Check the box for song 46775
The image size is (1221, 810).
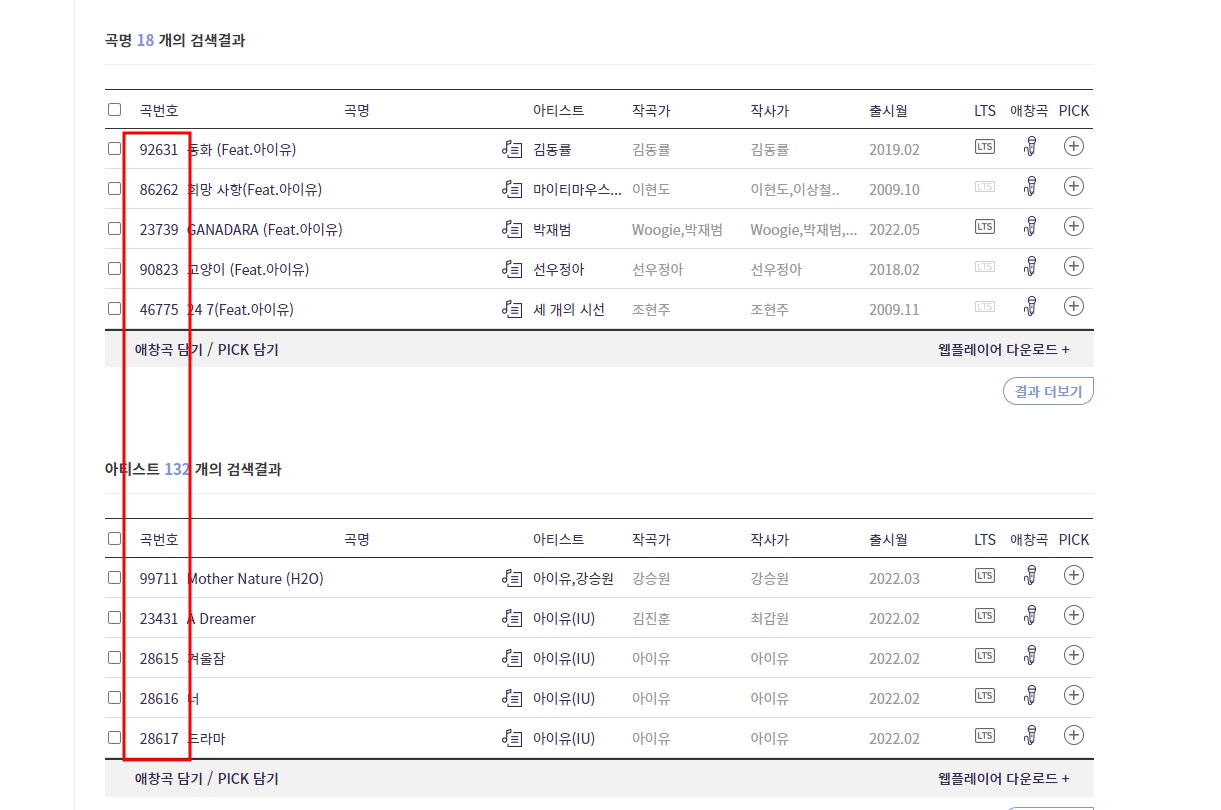(x=114, y=308)
